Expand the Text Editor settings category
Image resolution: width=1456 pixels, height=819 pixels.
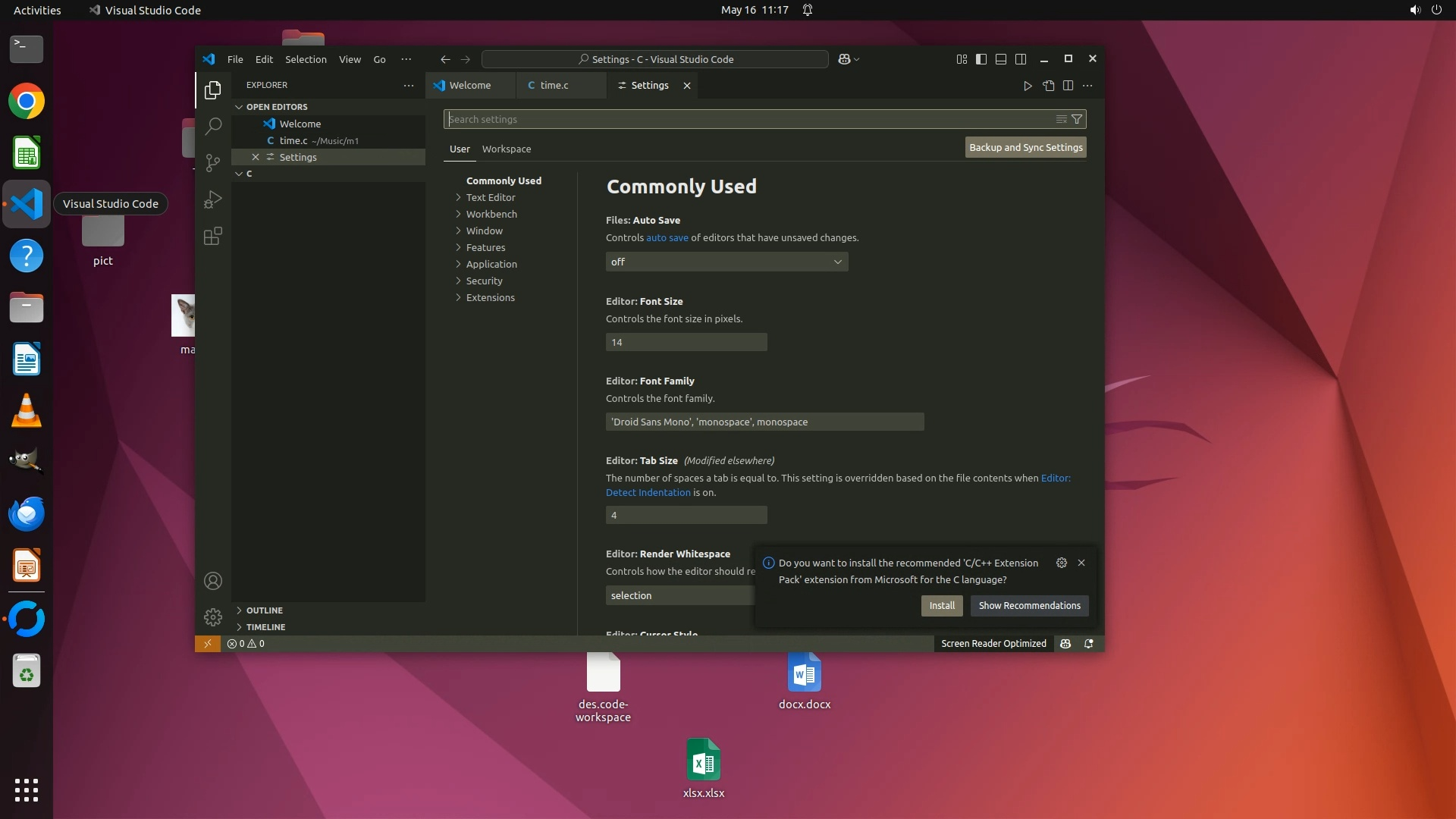coord(490,197)
